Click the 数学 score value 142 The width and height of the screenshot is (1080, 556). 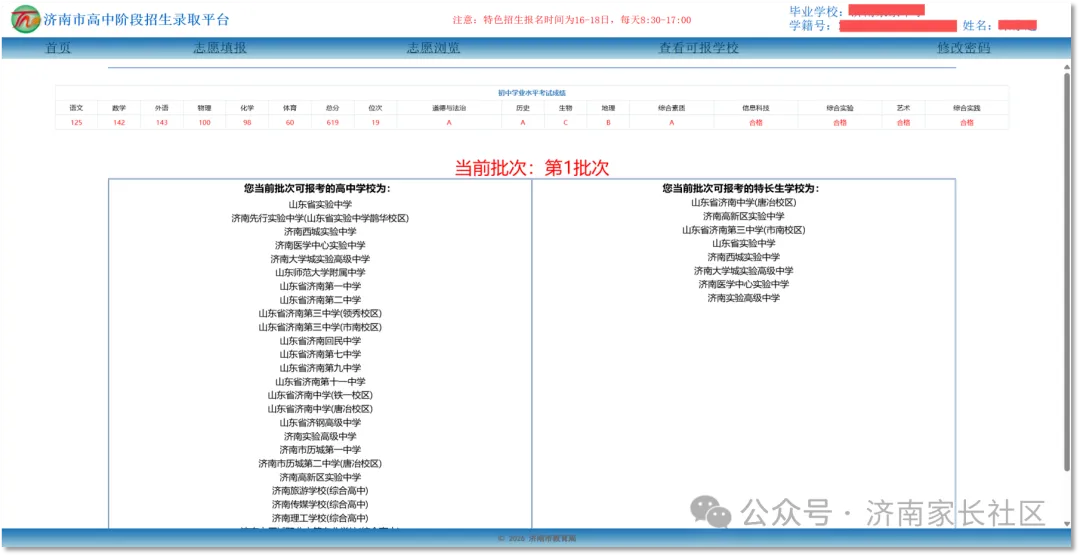(x=118, y=123)
